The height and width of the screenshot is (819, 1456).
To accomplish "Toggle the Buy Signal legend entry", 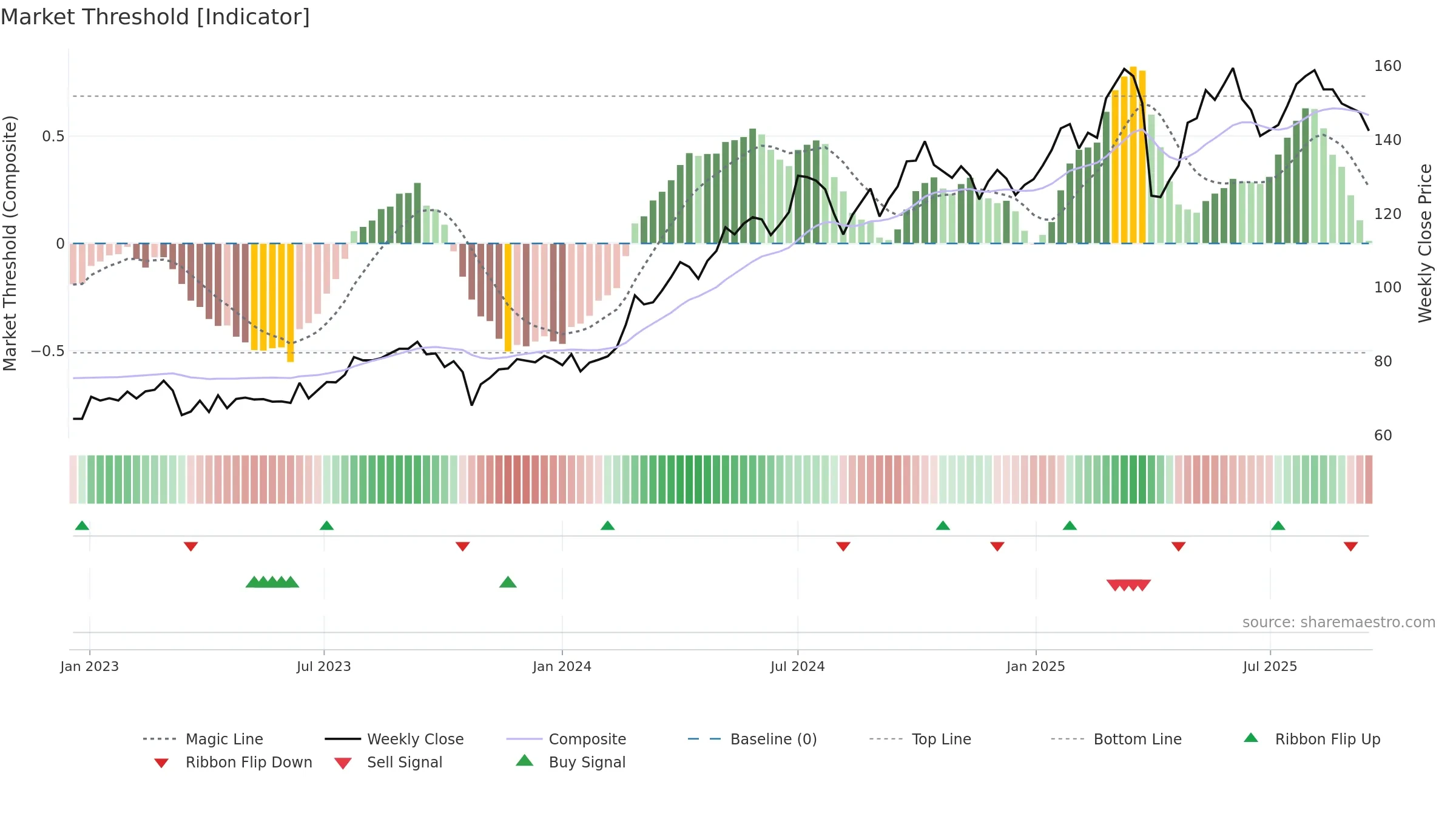I will [570, 762].
